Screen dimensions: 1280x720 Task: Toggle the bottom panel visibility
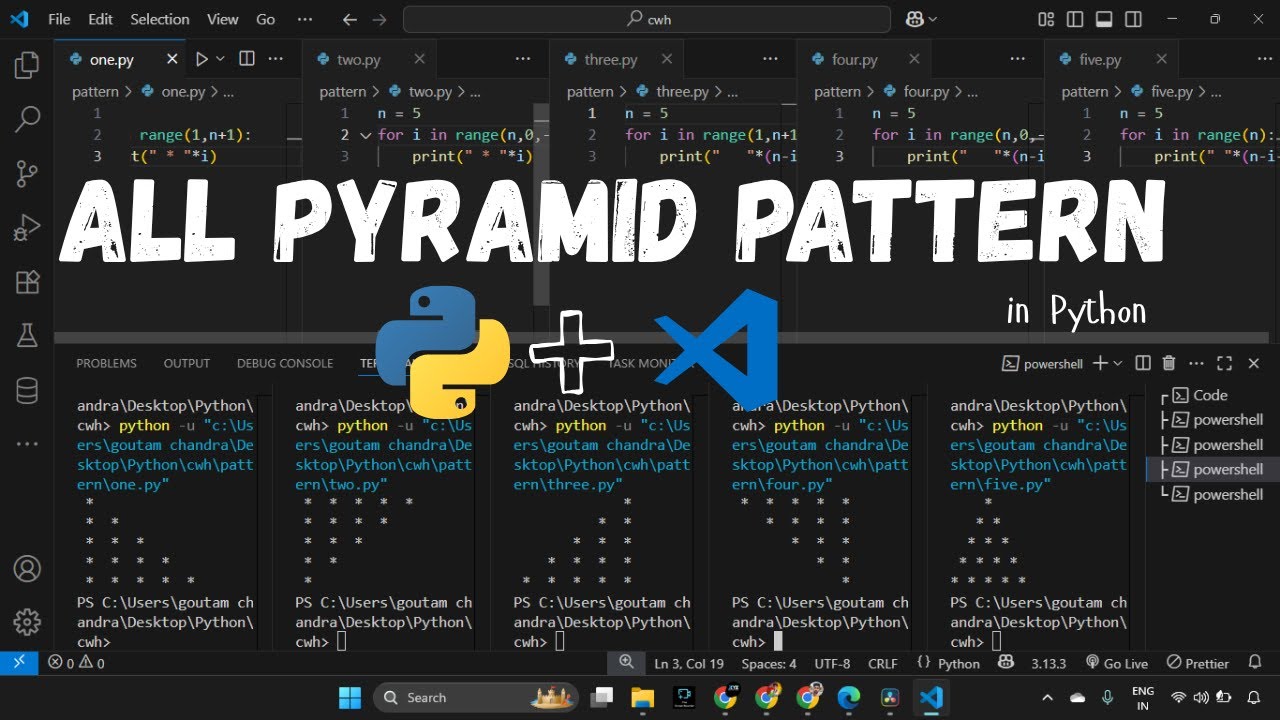click(1104, 19)
